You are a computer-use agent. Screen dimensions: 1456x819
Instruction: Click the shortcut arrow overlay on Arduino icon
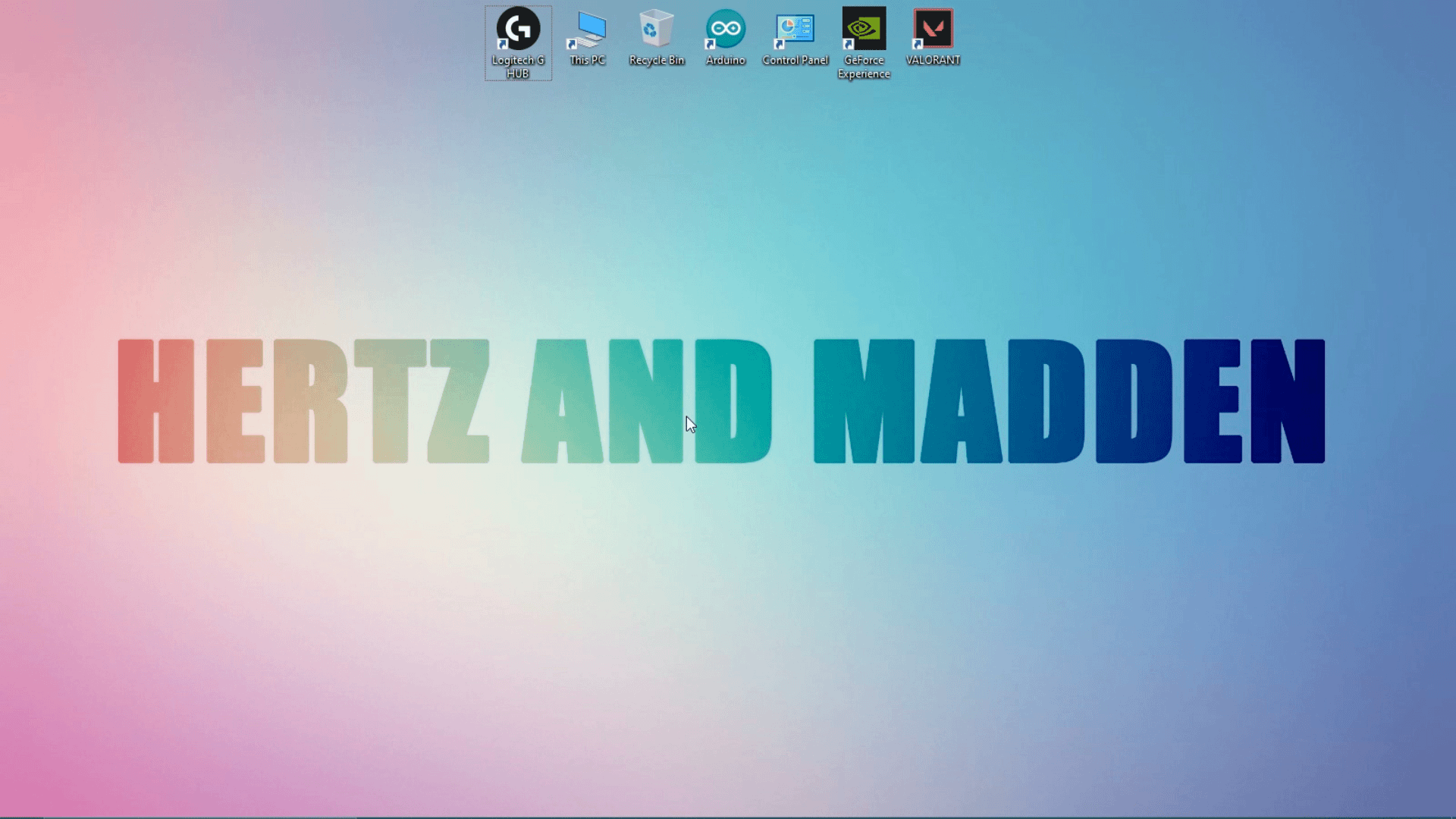click(x=711, y=44)
